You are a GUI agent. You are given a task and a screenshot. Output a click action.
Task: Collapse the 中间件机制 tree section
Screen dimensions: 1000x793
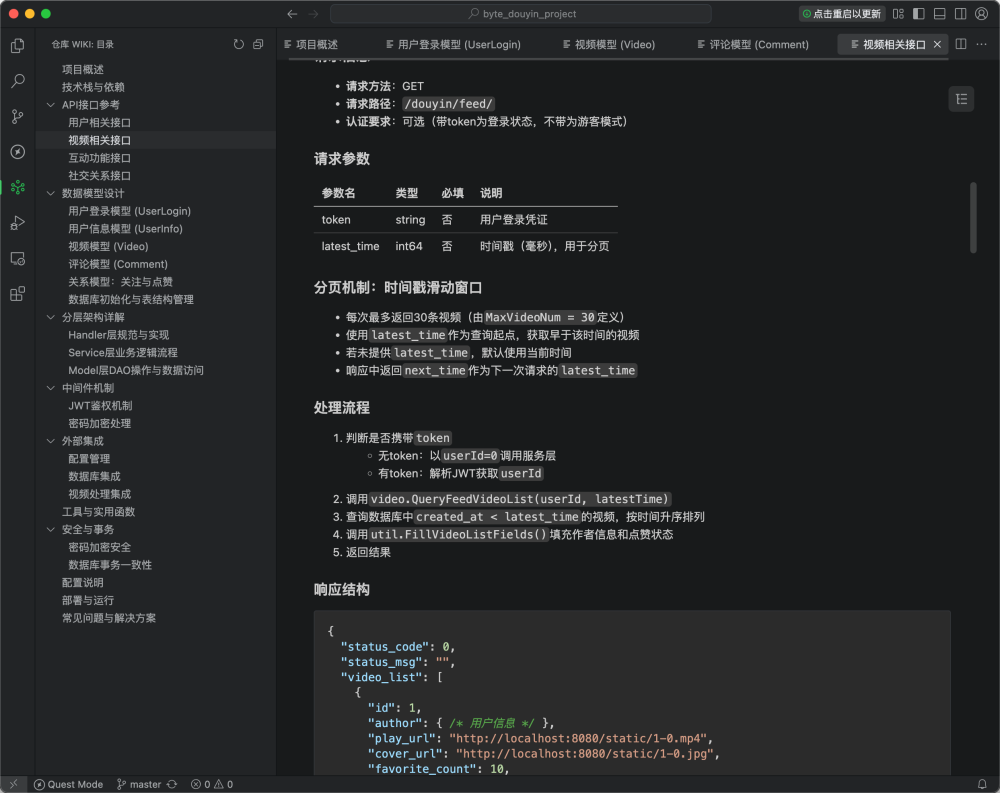[50, 387]
